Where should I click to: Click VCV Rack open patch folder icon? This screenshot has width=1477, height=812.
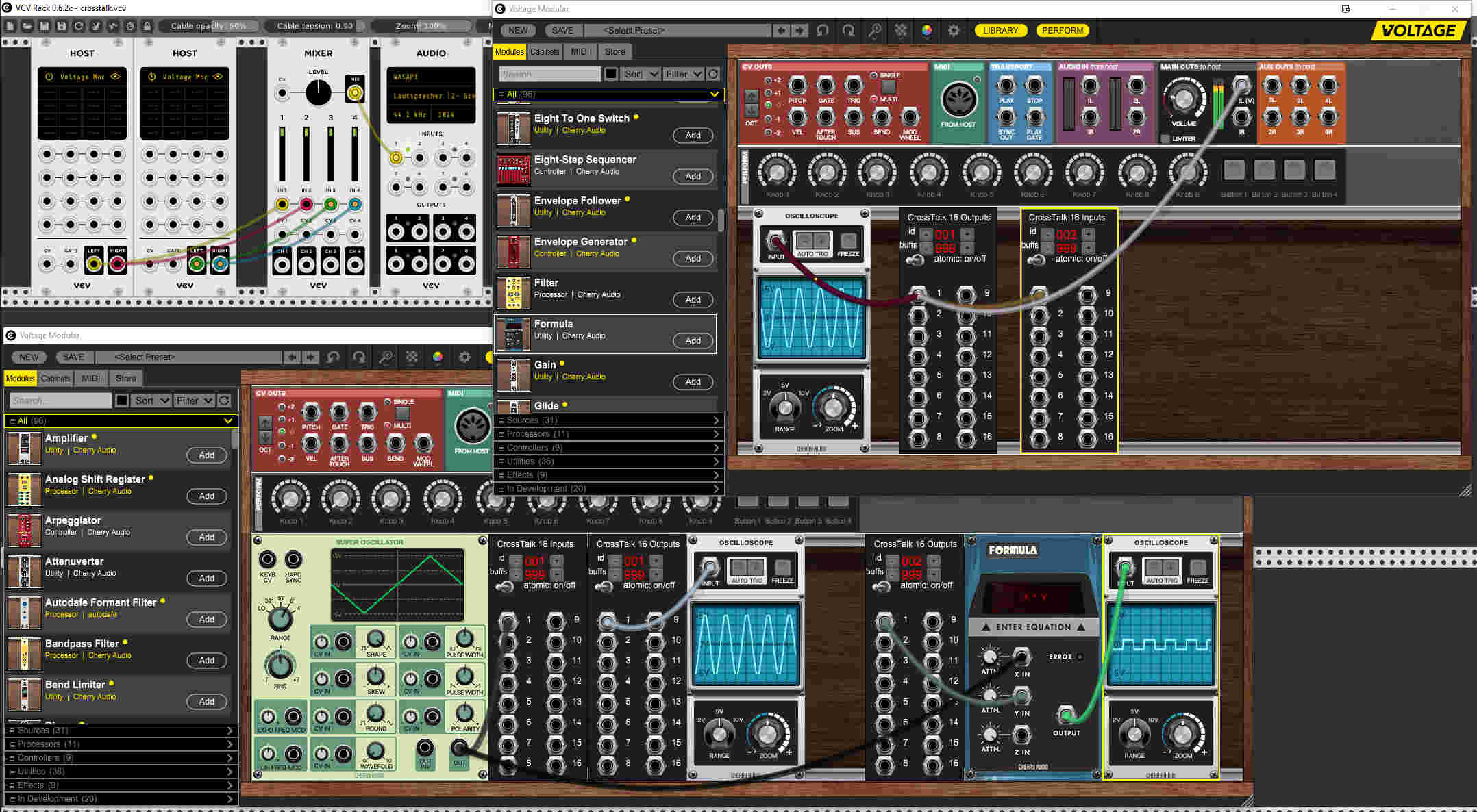(x=27, y=26)
